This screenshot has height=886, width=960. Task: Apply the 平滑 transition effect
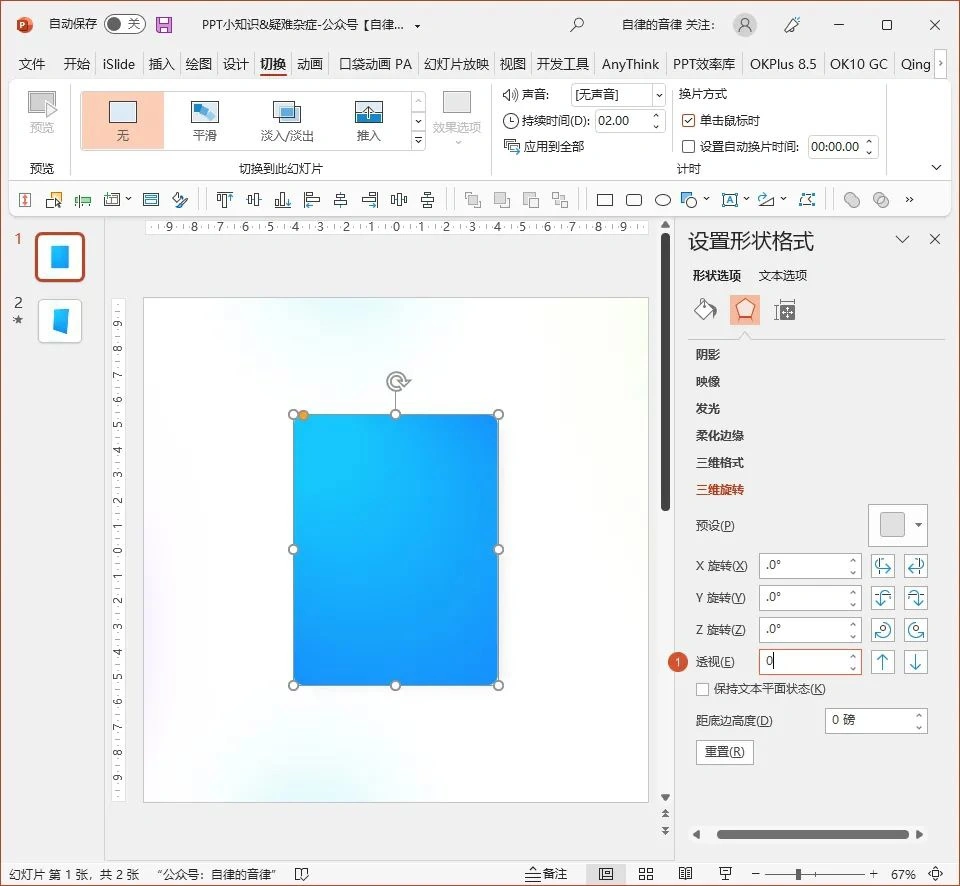point(204,120)
